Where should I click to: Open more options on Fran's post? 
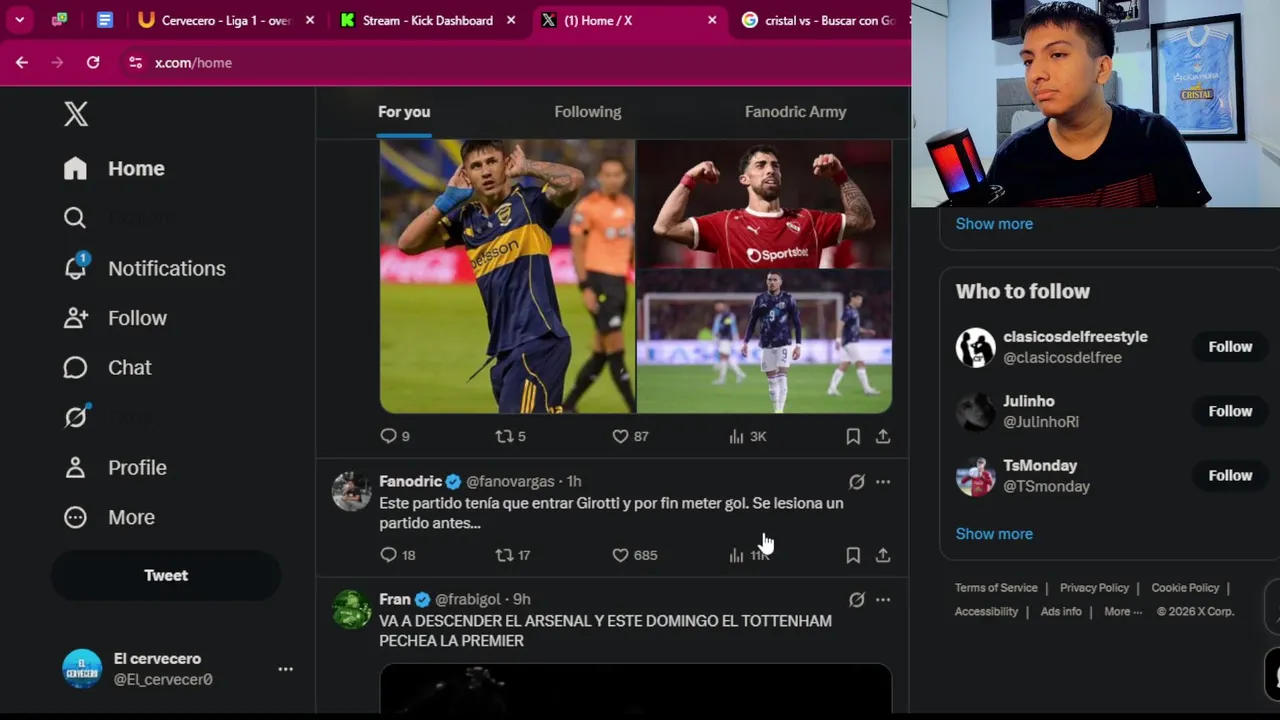[883, 600]
